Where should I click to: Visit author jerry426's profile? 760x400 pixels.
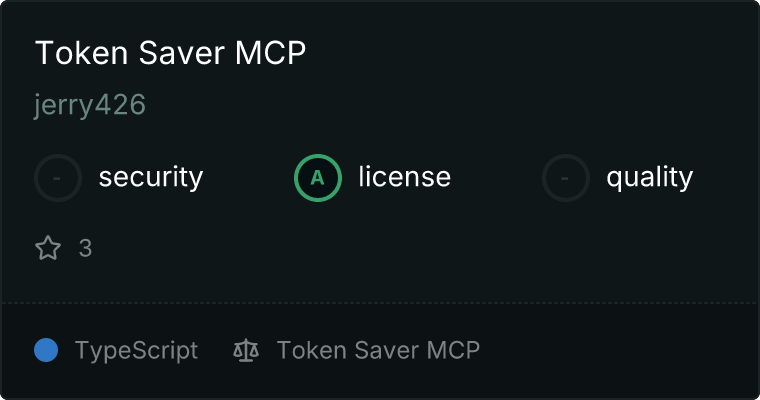(x=90, y=105)
